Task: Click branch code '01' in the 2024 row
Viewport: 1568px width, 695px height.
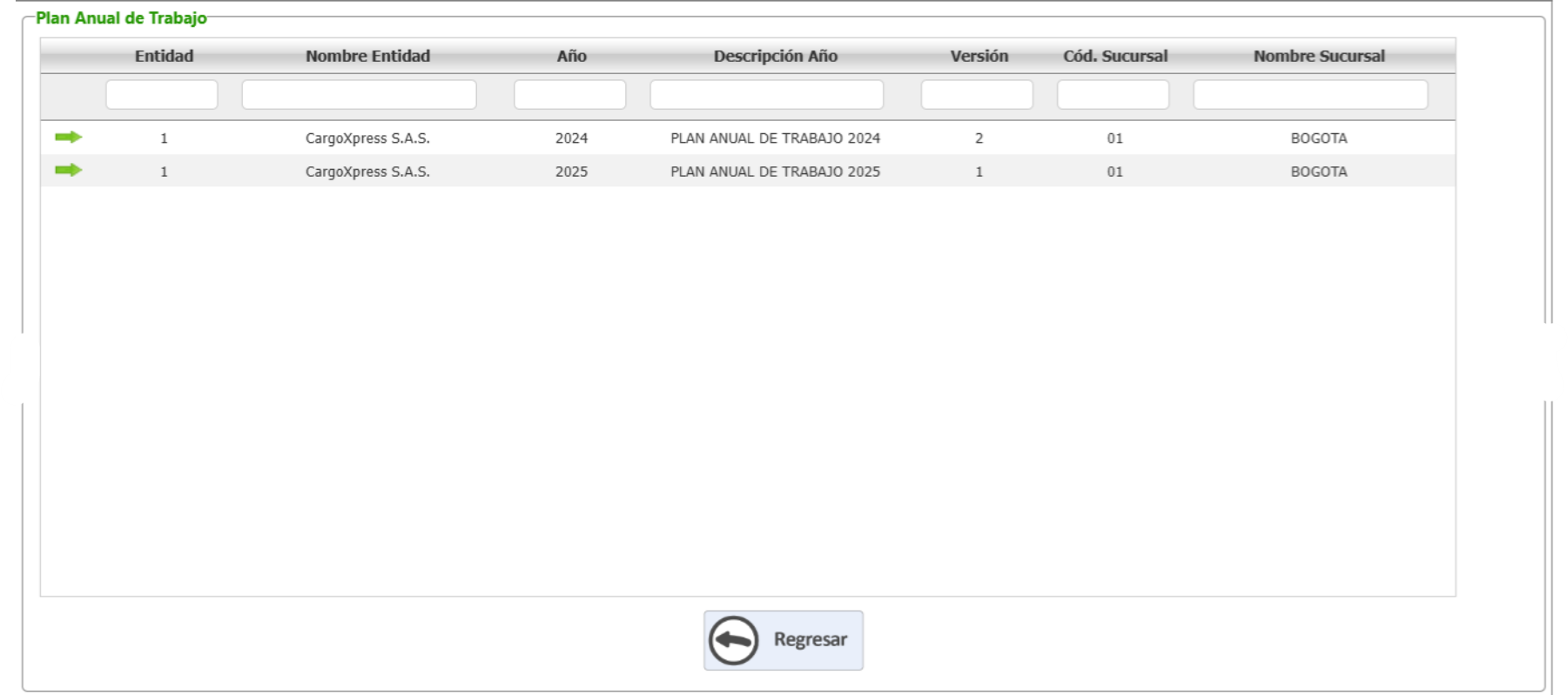Action: (1115, 138)
